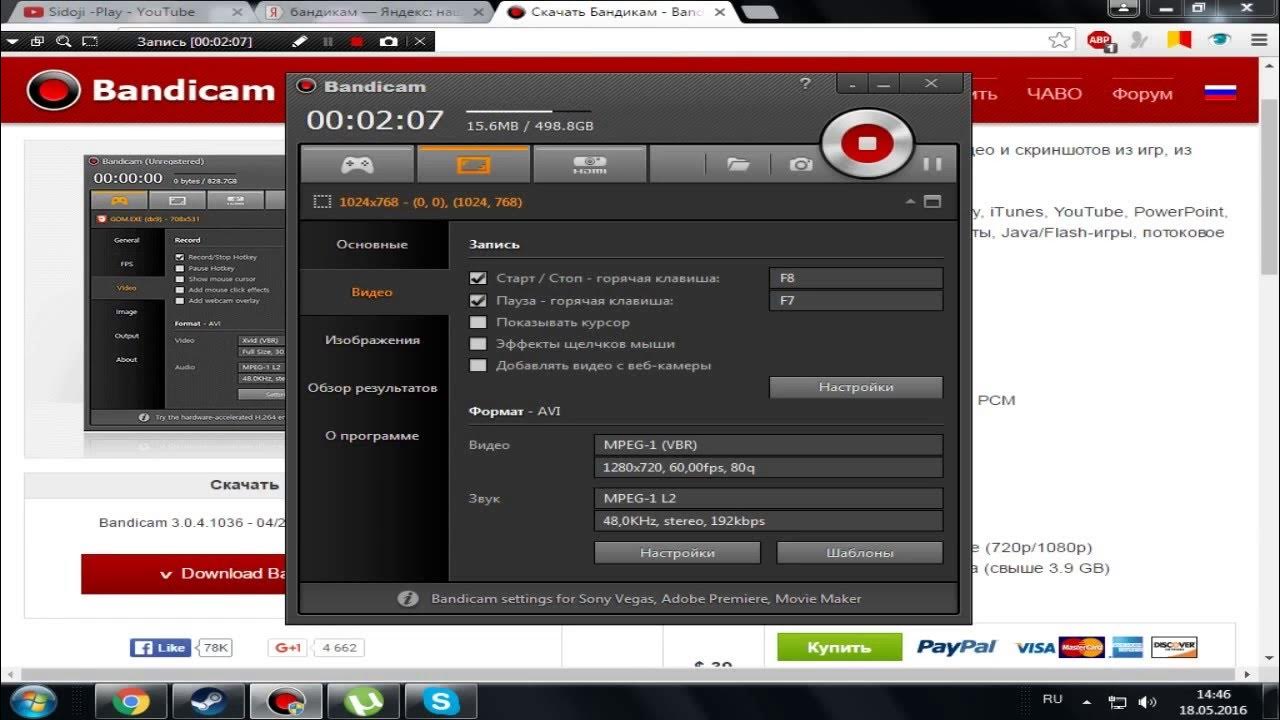Image resolution: width=1280 pixels, height=720 pixels.
Task: Click the F7 hotkey field
Action: pos(856,300)
